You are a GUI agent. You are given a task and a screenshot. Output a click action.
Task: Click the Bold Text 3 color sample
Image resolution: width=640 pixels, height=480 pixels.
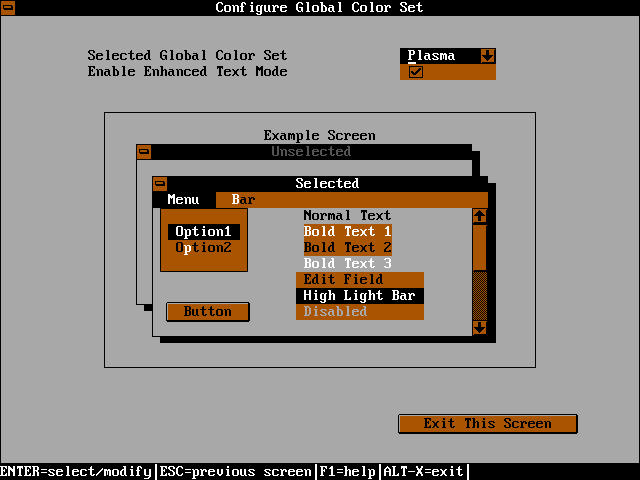(347, 264)
